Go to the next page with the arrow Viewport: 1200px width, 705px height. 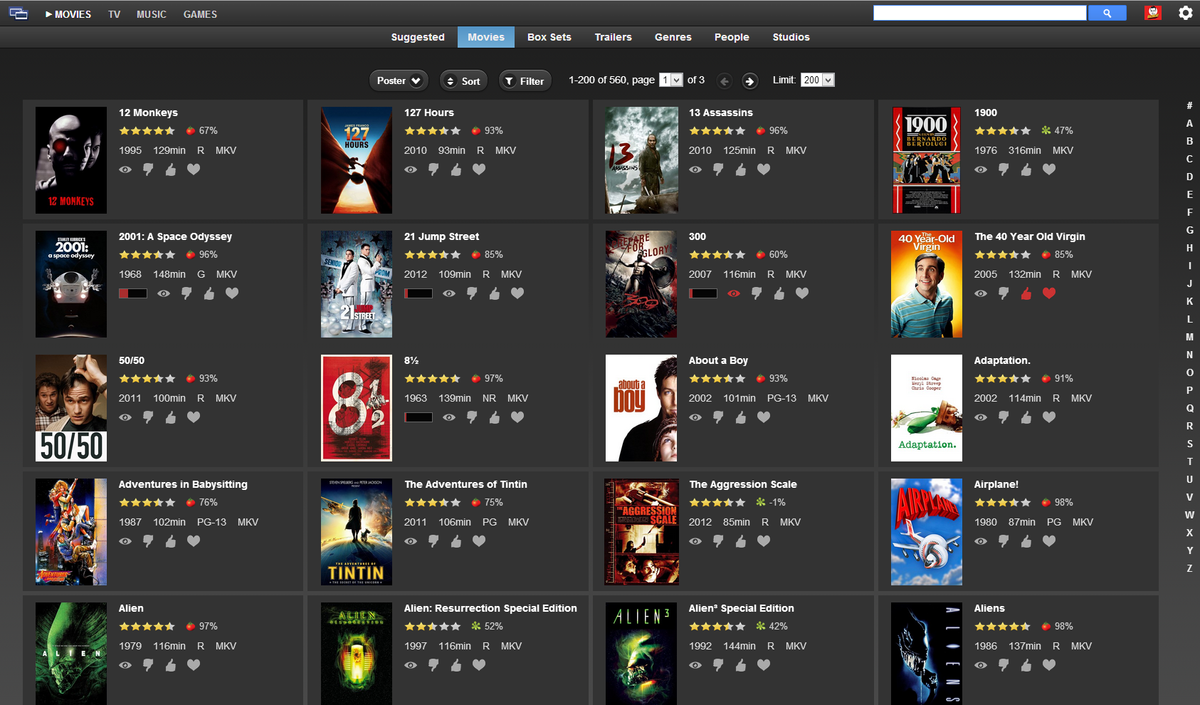(750, 80)
